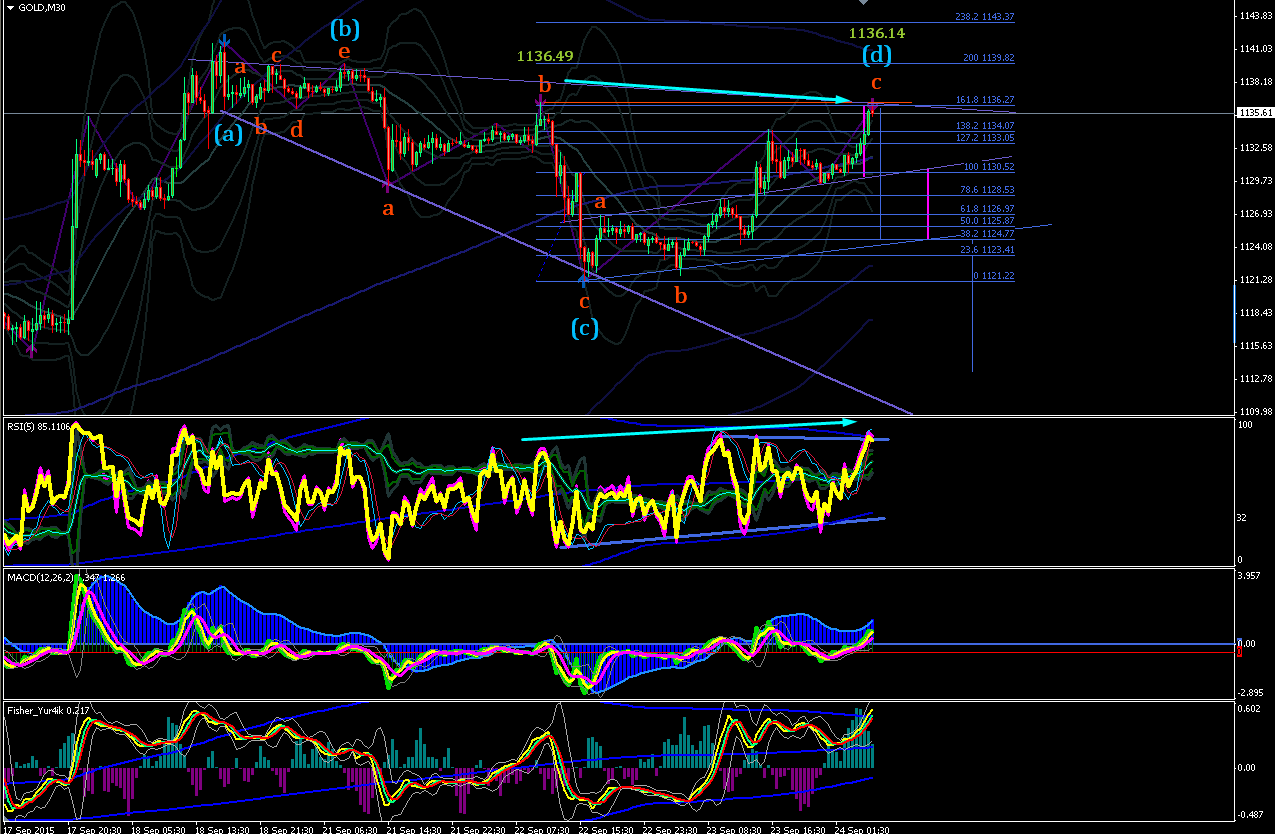Click Fibonacci level 23.6 1123.41
1275x834 pixels.
click(x=987, y=249)
